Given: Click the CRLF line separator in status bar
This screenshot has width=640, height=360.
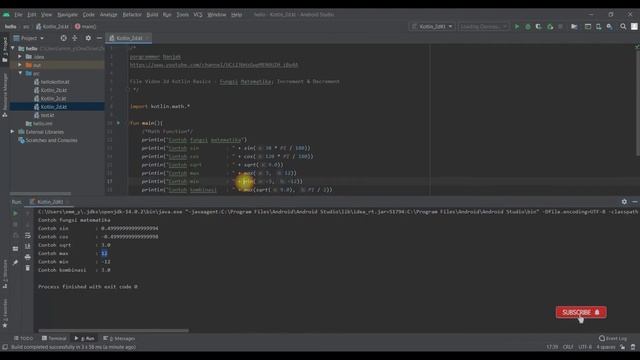Looking at the screenshot, I should pos(568,347).
